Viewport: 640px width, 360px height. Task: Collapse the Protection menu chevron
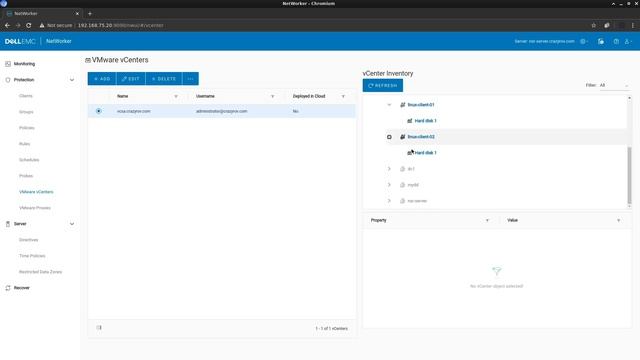72,80
